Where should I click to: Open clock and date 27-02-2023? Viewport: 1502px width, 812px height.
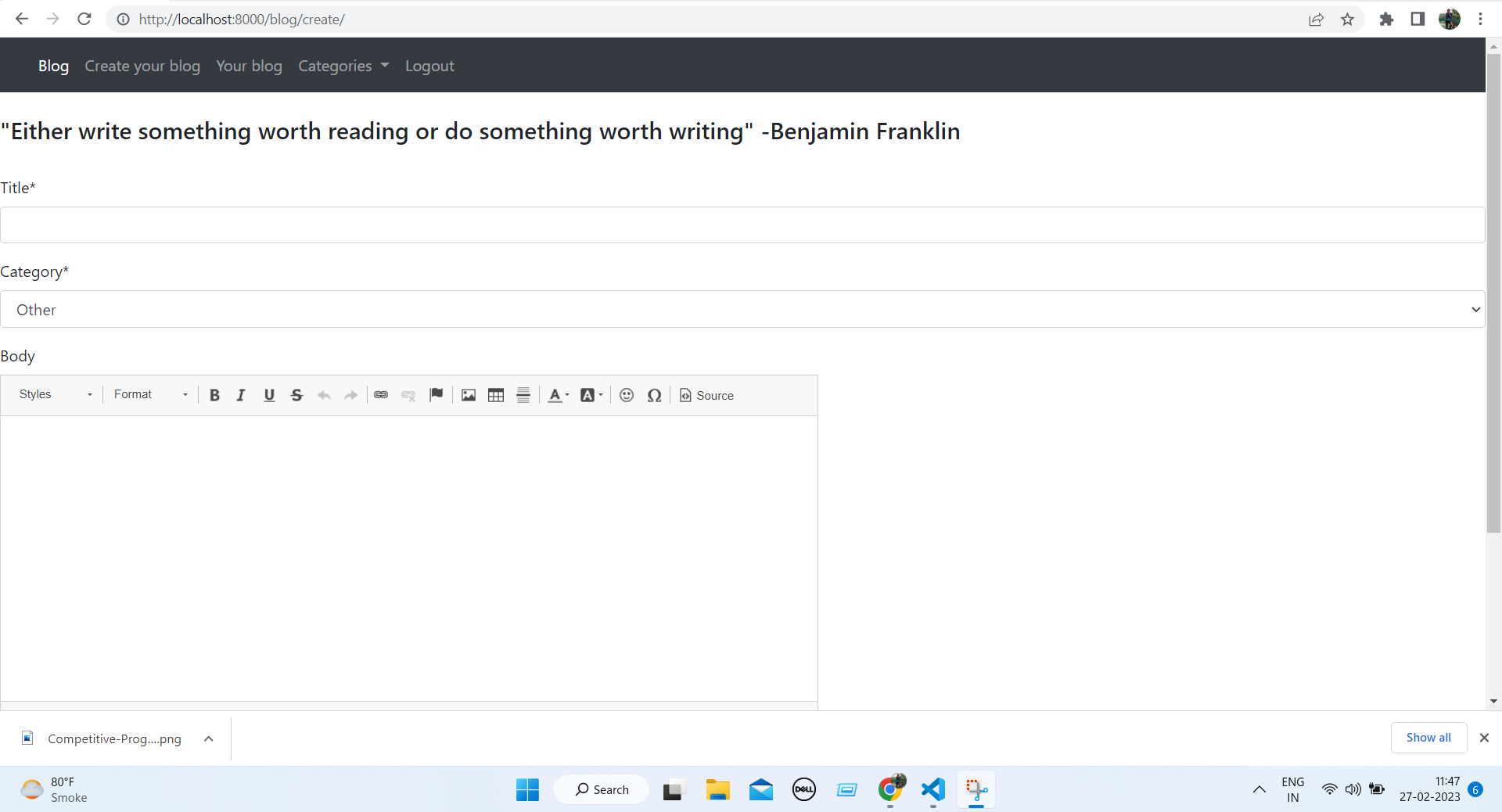[1430, 789]
